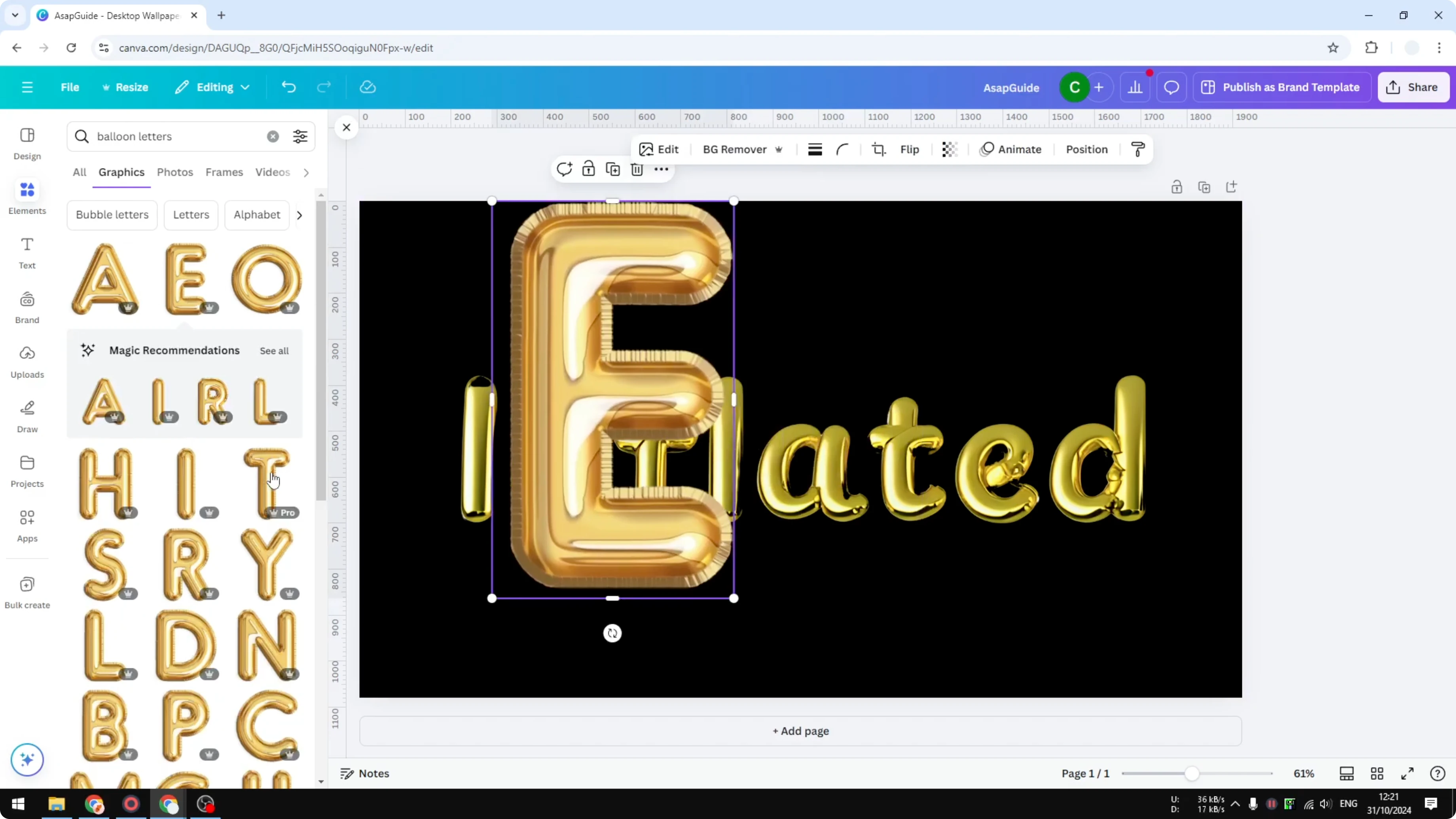Expand the BG Remover options
The image size is (1456, 819).
(779, 150)
